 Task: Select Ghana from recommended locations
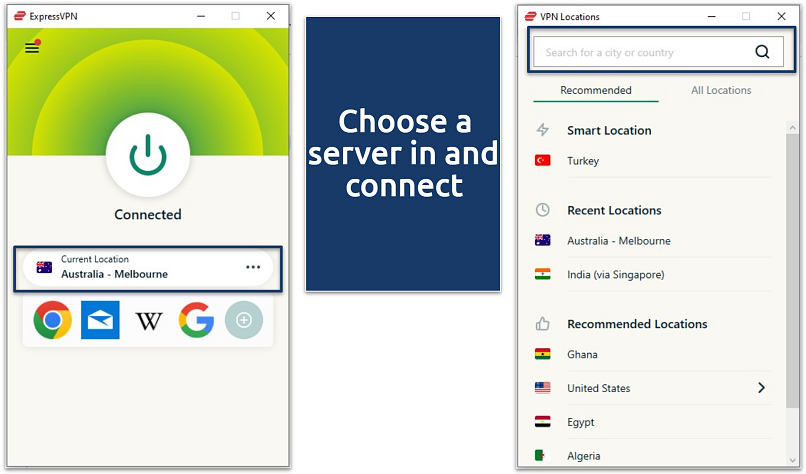(582, 354)
